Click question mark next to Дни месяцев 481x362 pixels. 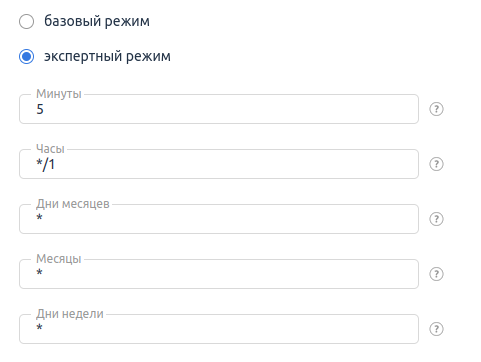(x=436, y=219)
